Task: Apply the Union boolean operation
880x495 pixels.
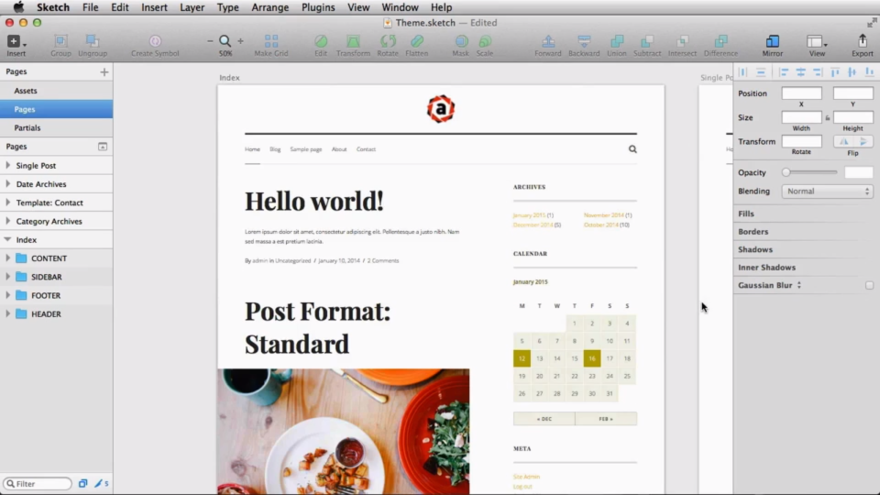Action: coord(616,44)
